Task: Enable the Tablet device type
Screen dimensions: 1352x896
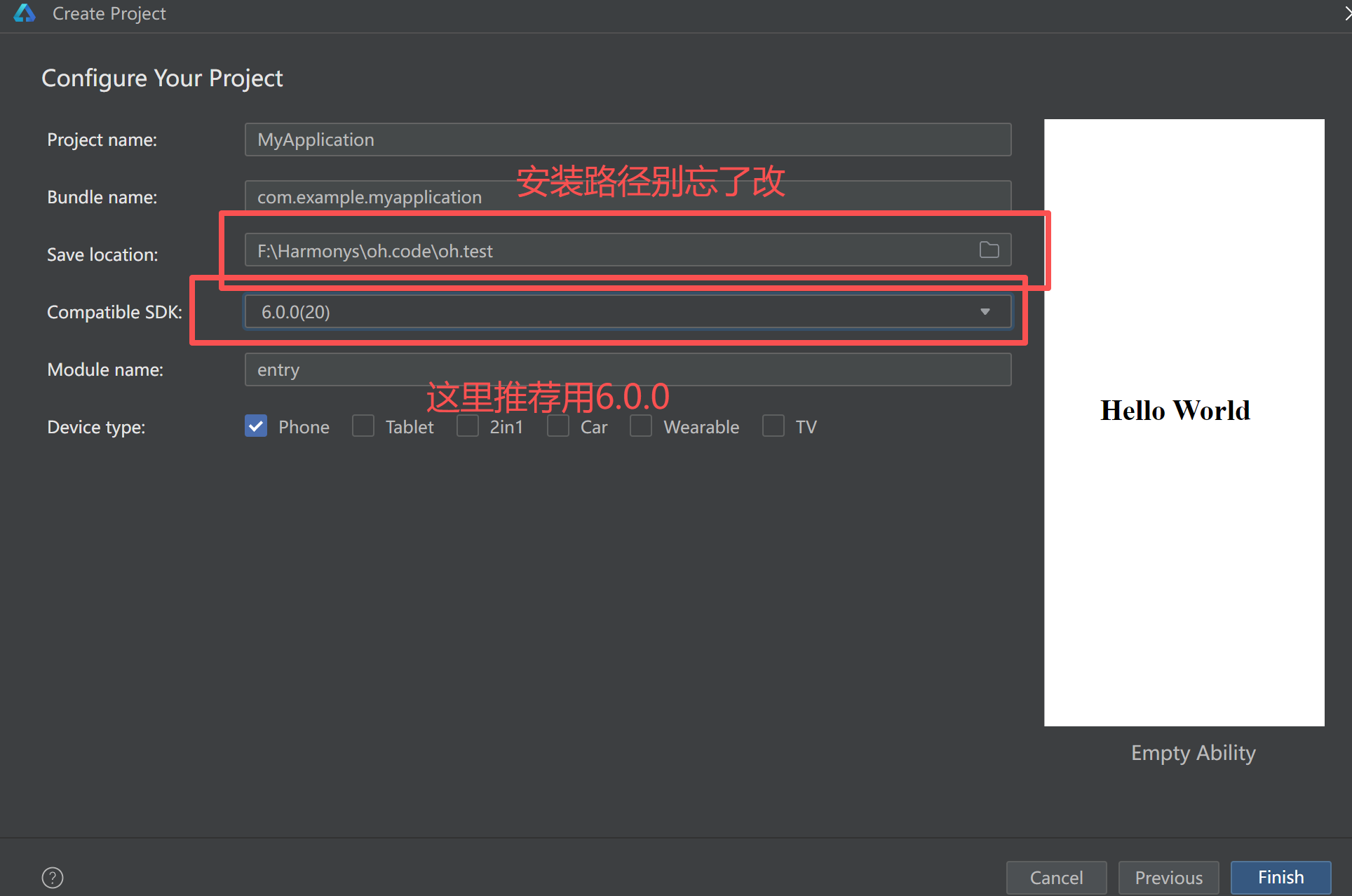Action: tap(363, 426)
